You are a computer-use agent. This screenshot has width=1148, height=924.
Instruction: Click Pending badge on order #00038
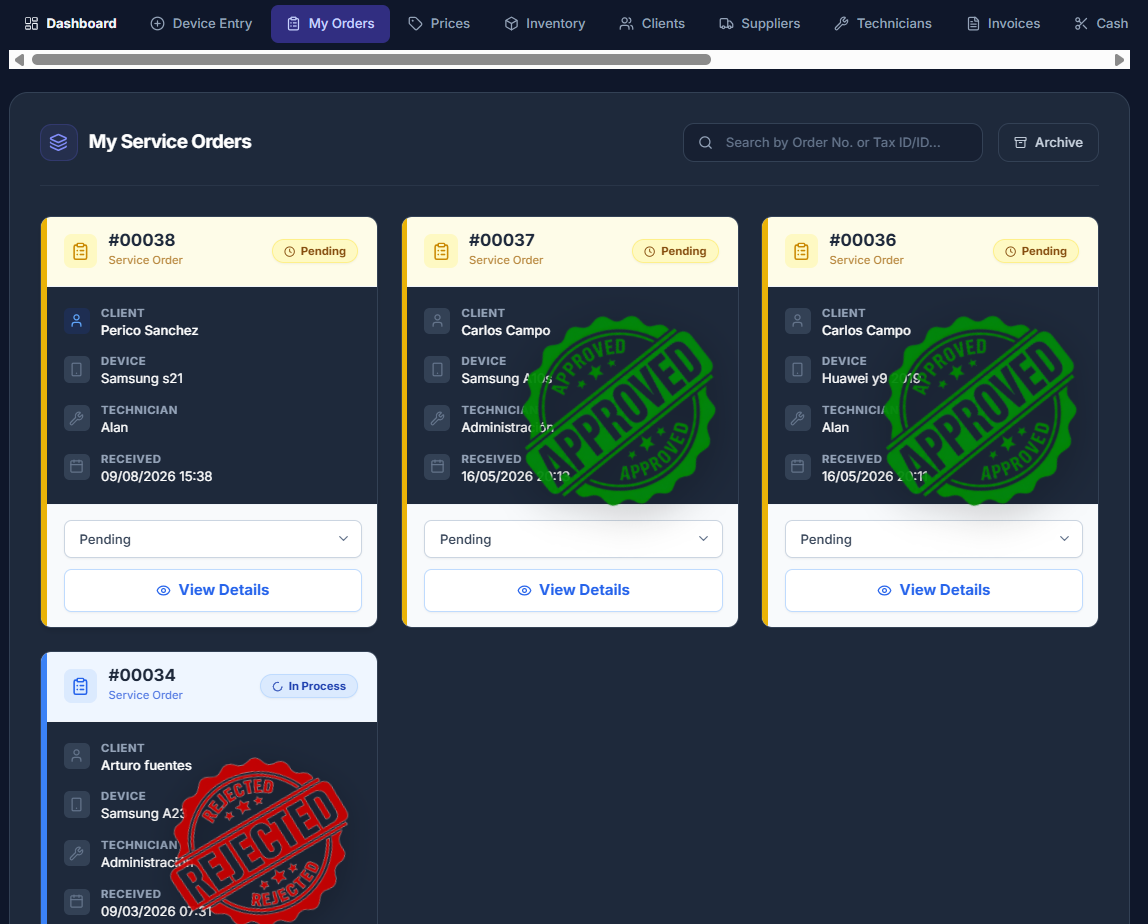315,251
